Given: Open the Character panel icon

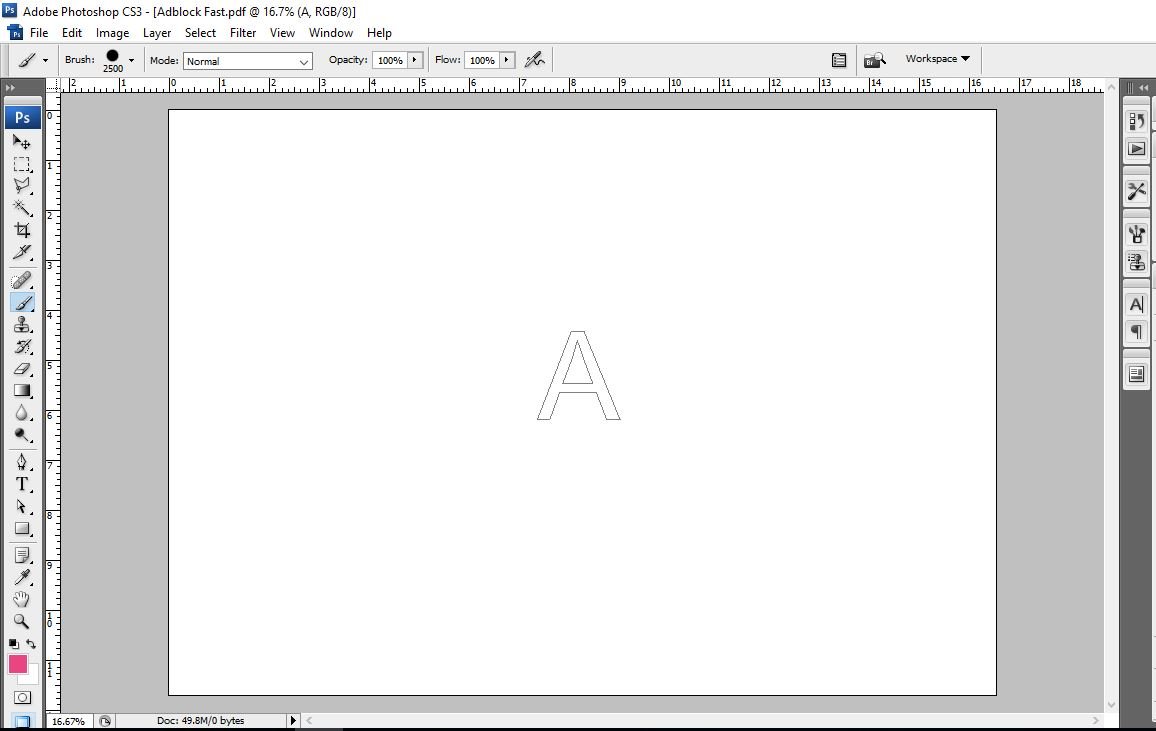Looking at the screenshot, I should (1136, 304).
